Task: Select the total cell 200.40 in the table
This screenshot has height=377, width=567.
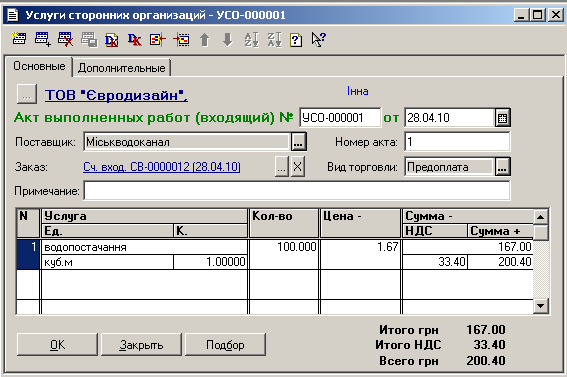Action: (x=500, y=262)
